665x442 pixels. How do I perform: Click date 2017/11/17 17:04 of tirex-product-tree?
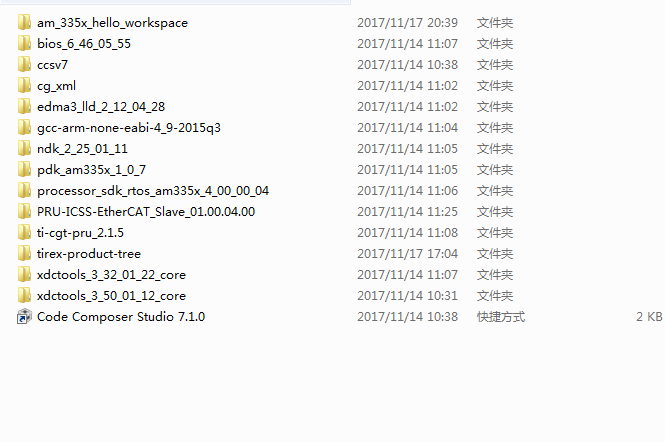click(x=408, y=254)
